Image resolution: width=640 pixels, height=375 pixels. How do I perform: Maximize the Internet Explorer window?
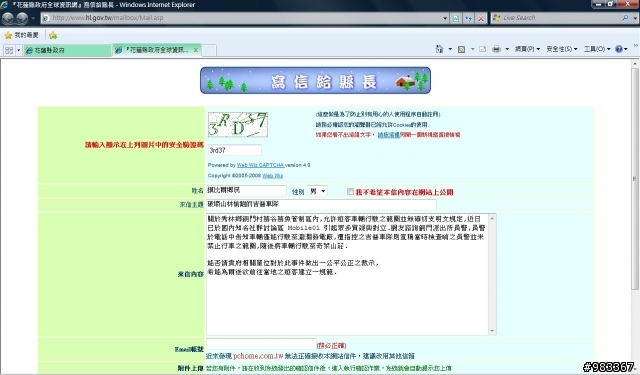pos(611,4)
